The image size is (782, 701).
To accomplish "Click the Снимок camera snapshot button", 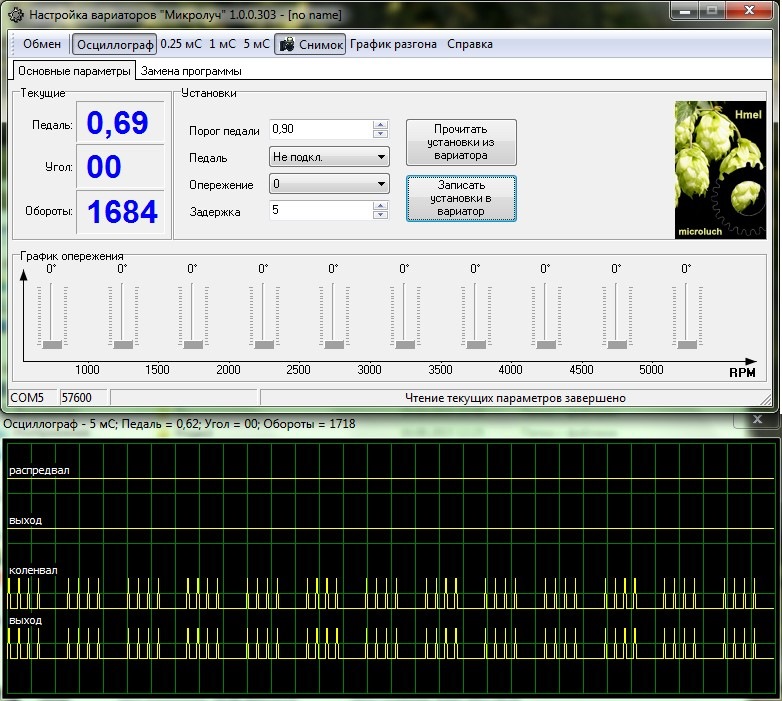I will pos(310,44).
